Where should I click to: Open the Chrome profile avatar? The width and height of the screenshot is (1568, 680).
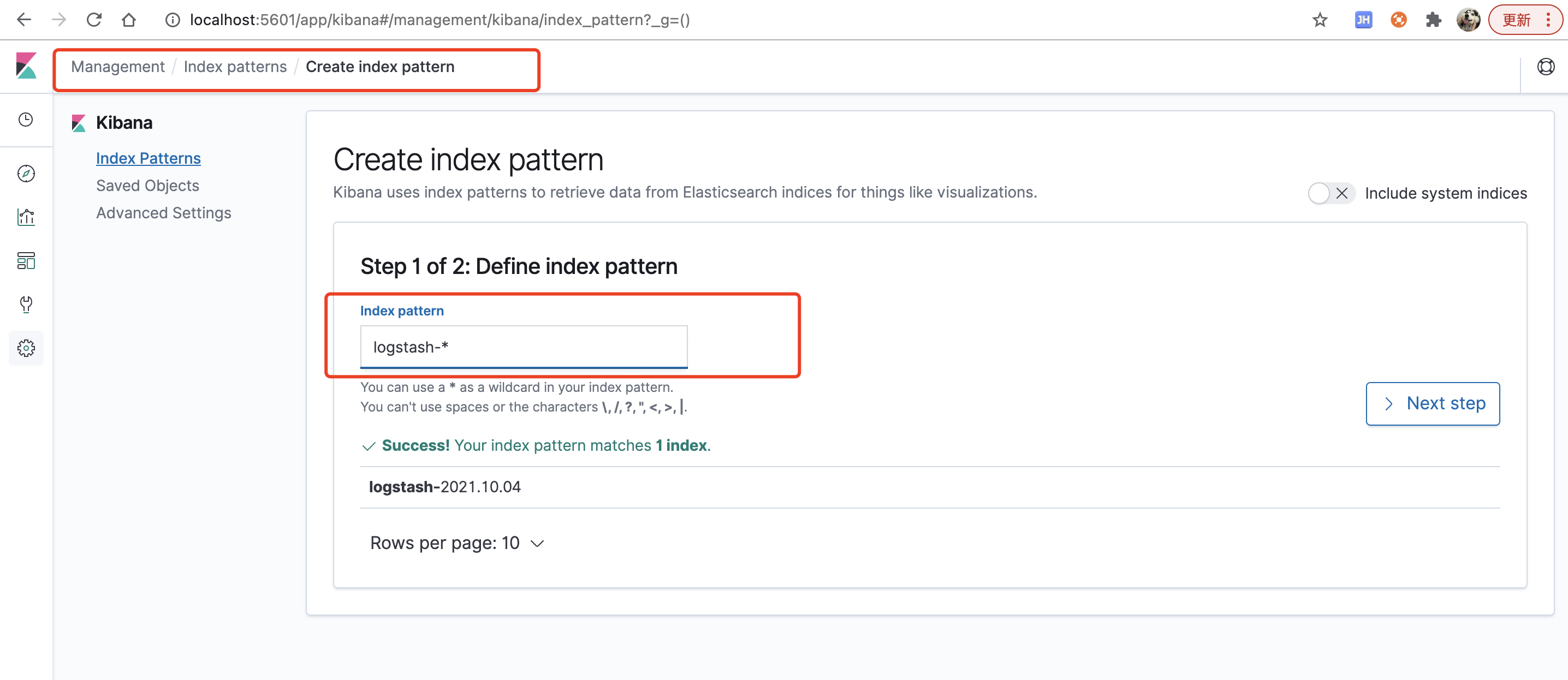coord(1468,20)
